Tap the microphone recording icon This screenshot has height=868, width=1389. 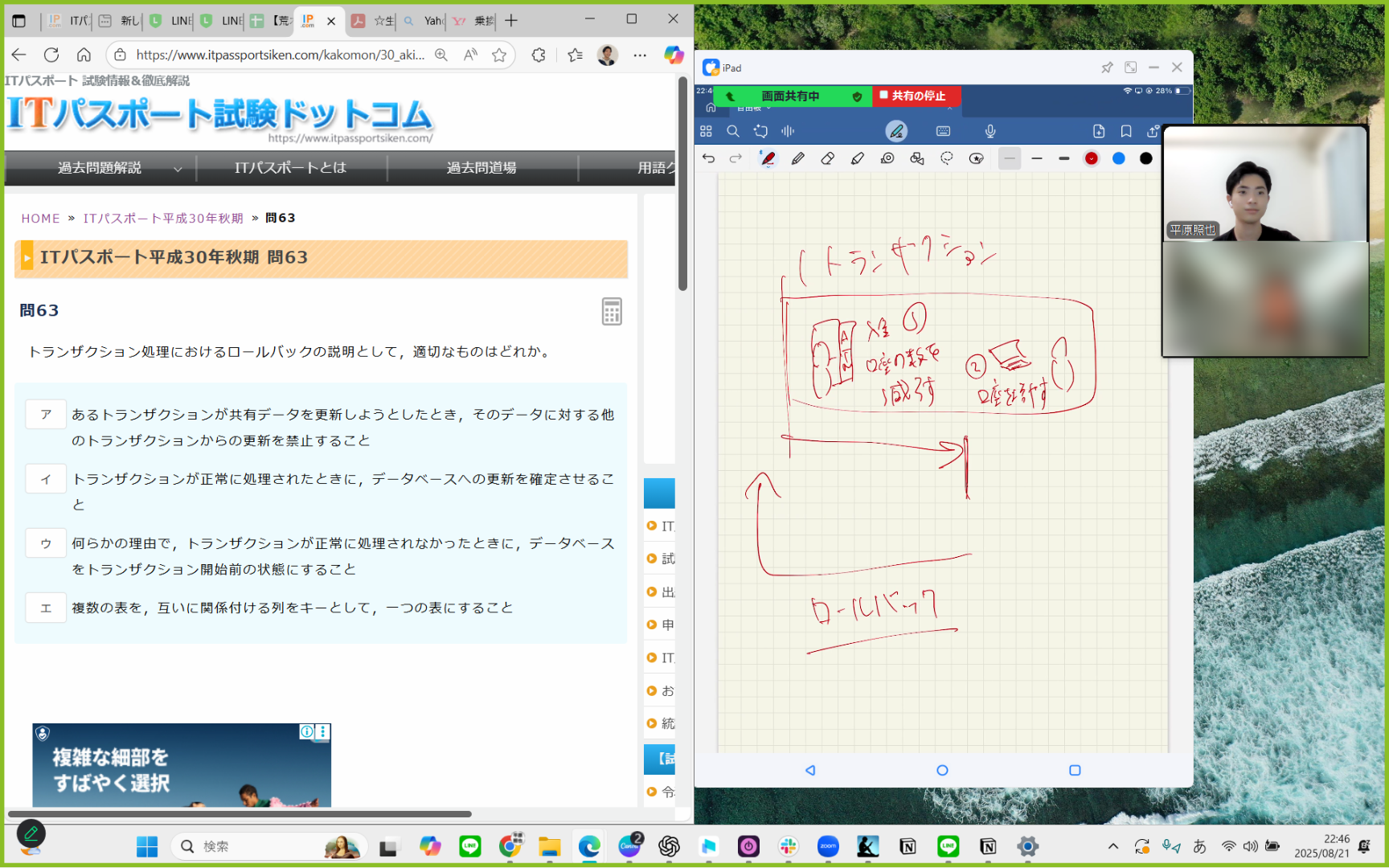tap(990, 131)
